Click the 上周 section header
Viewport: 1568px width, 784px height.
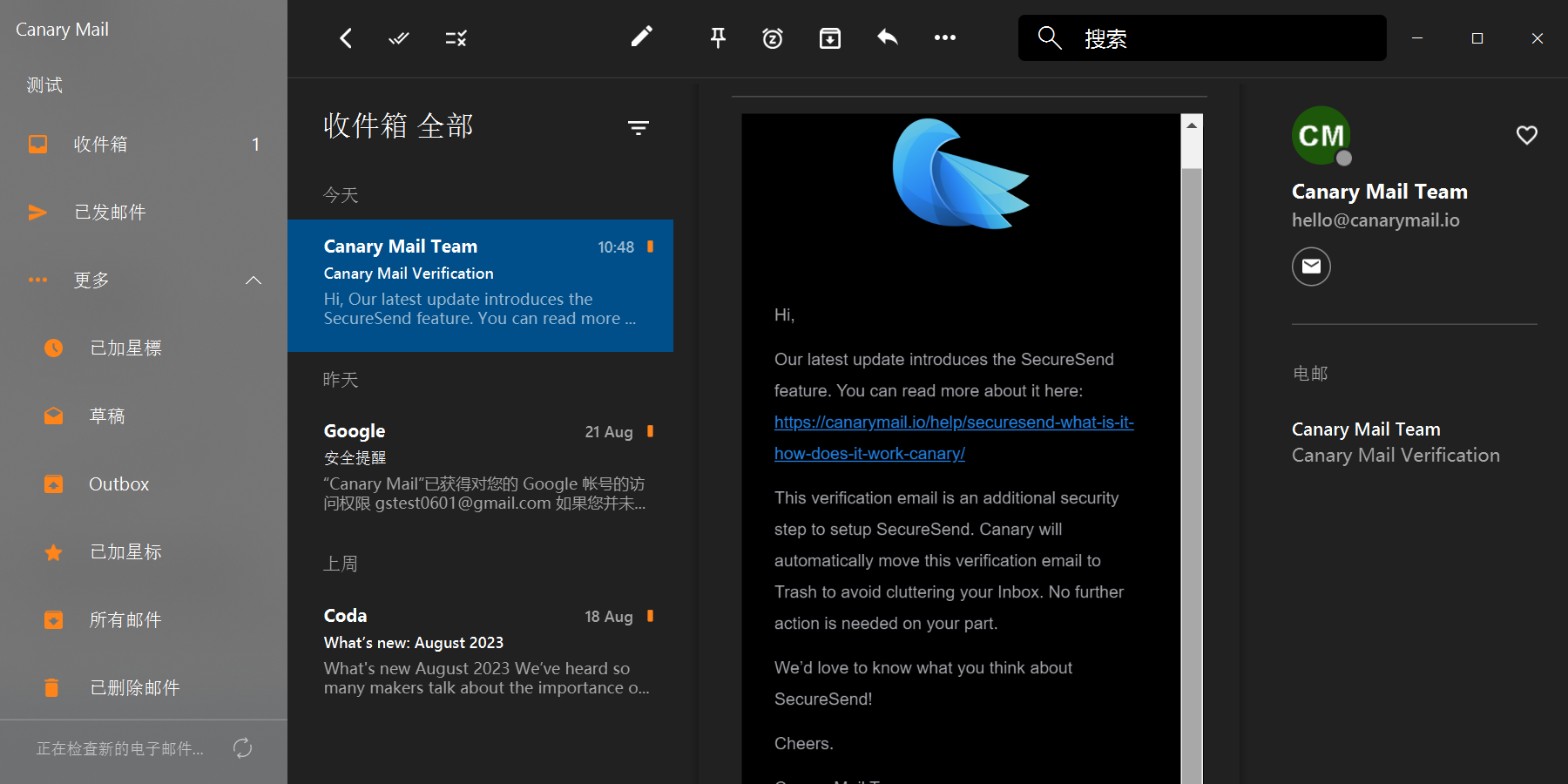click(341, 564)
